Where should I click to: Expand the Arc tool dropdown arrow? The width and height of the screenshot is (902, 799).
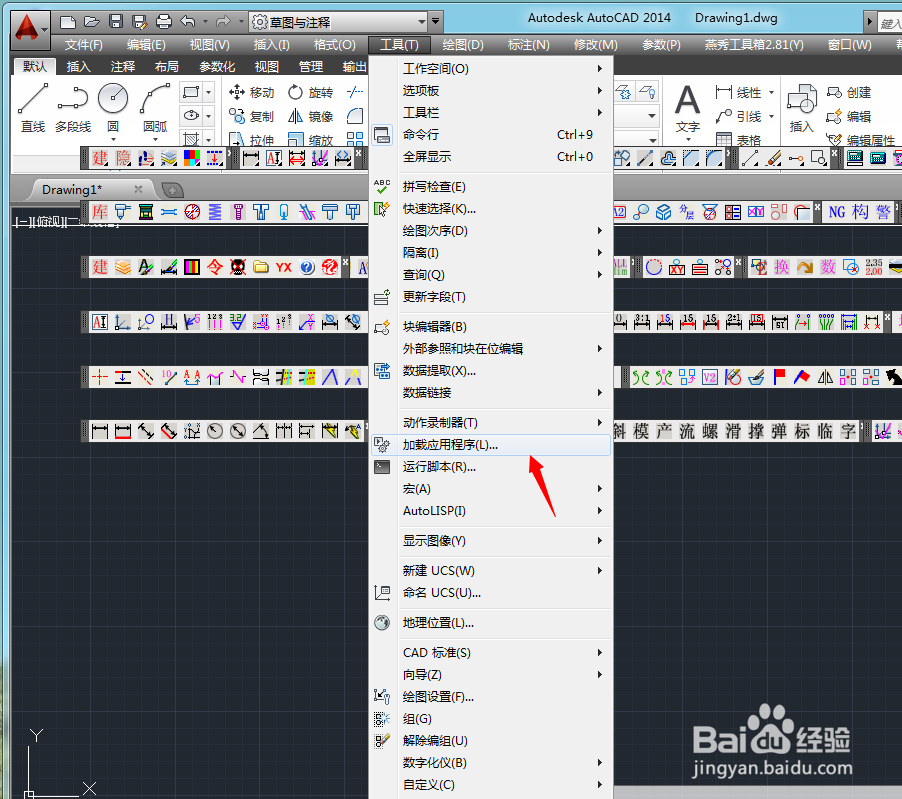(x=155, y=140)
